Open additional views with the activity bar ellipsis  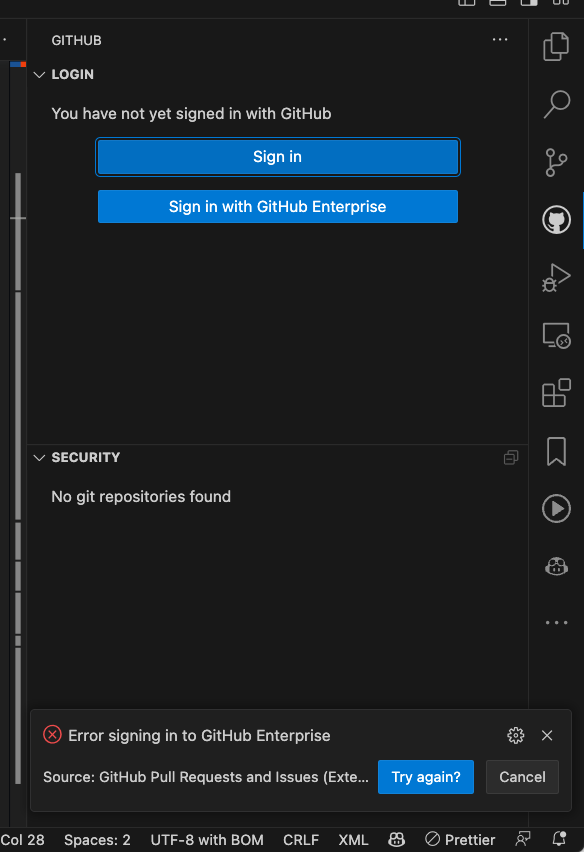[x=556, y=622]
